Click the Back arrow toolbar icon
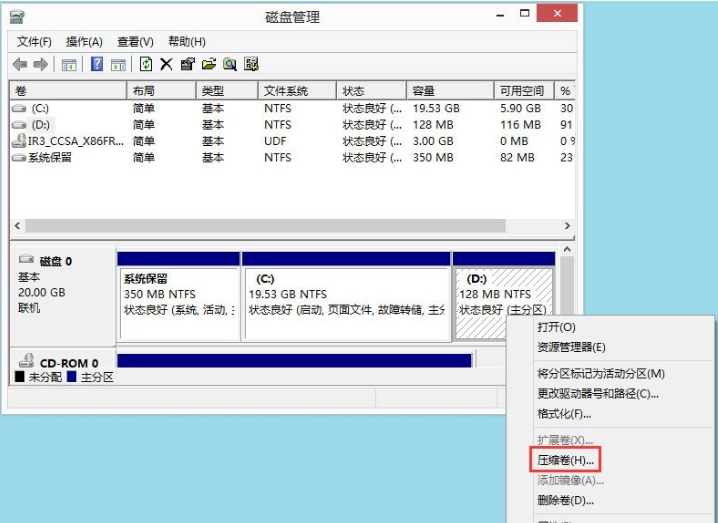The height and width of the screenshot is (523, 718). coord(19,64)
